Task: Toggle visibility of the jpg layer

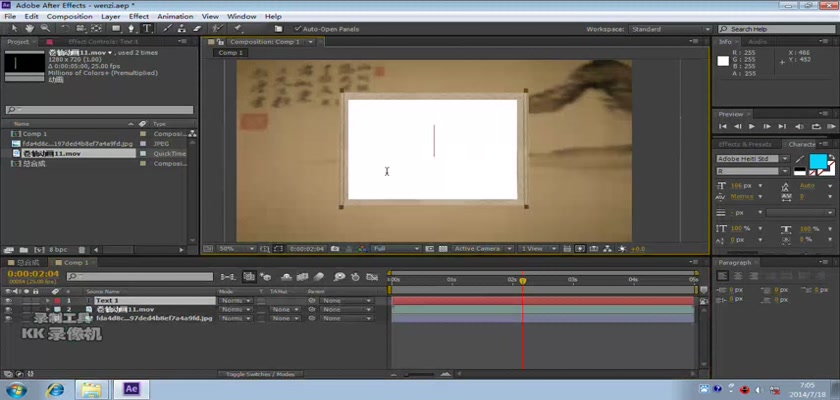Action: 8,318
